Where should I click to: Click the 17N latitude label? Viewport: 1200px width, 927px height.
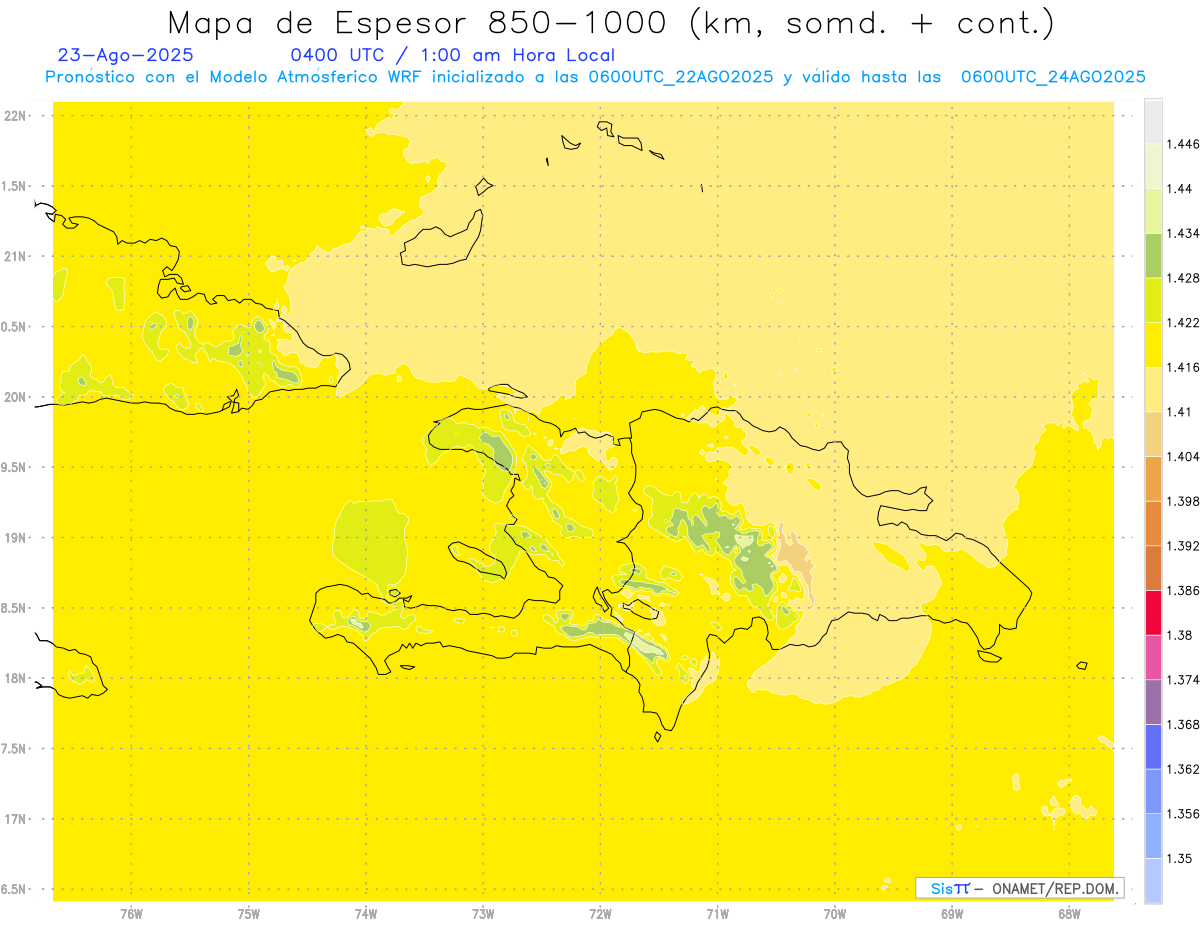point(15,819)
